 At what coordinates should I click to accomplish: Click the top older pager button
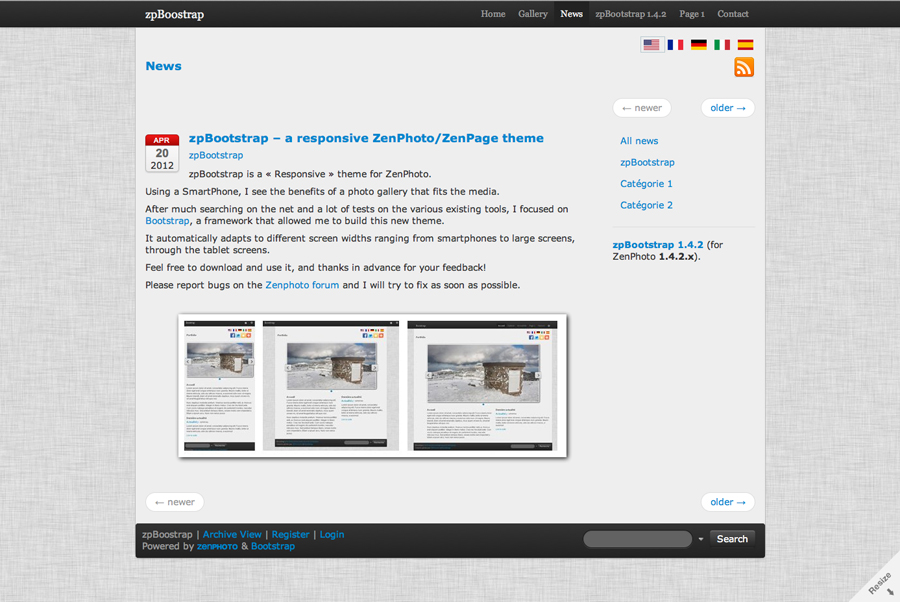pyautogui.click(x=728, y=108)
